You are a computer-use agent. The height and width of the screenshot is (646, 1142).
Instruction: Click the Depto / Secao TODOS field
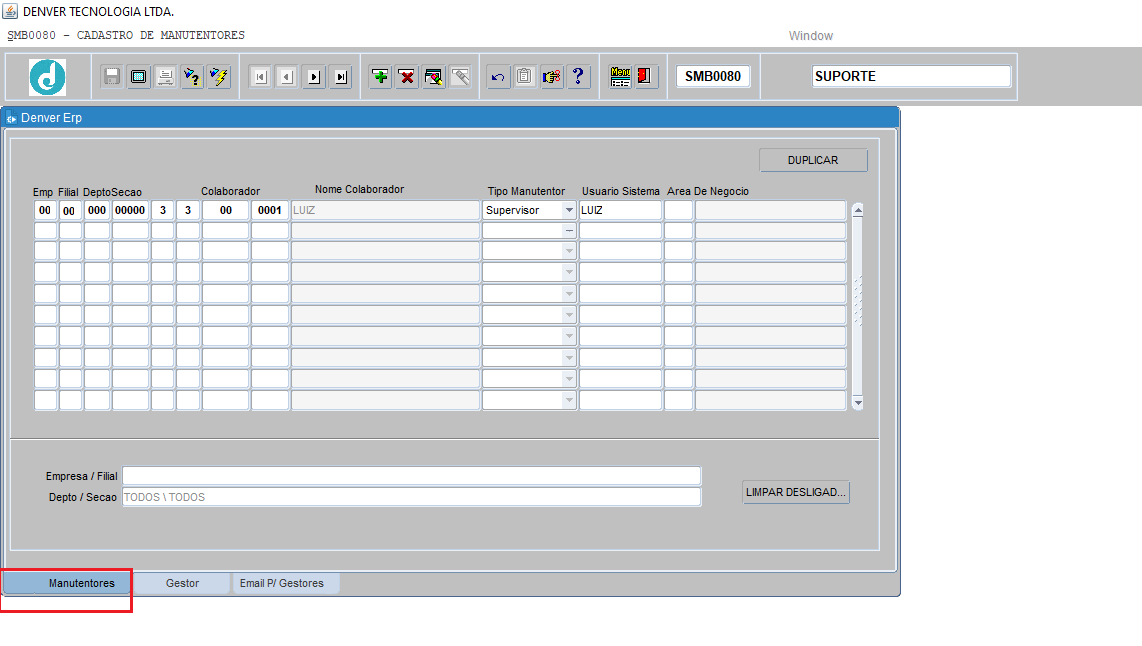pyautogui.click(x=411, y=497)
